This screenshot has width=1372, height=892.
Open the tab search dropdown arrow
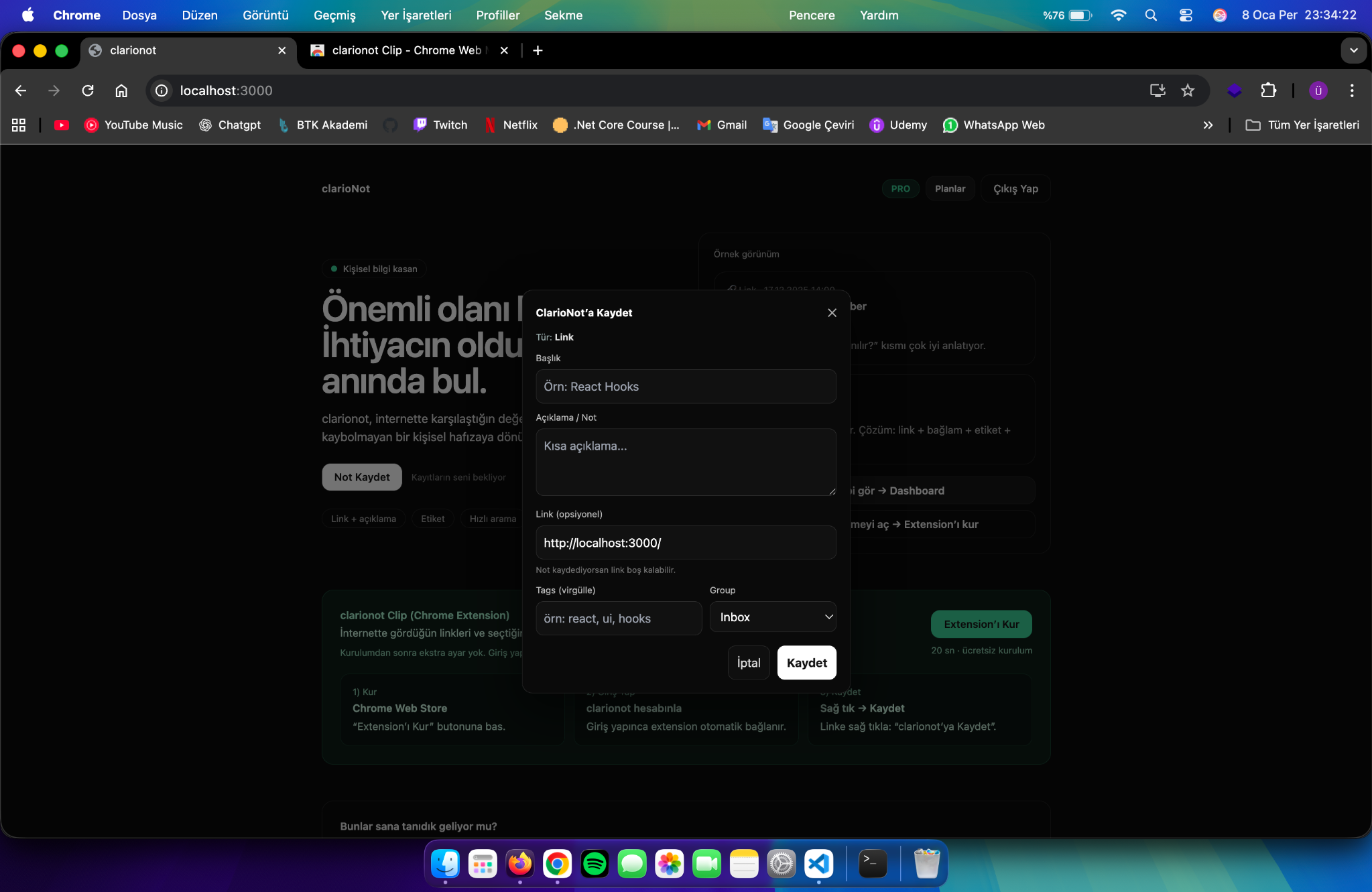pos(1353,50)
